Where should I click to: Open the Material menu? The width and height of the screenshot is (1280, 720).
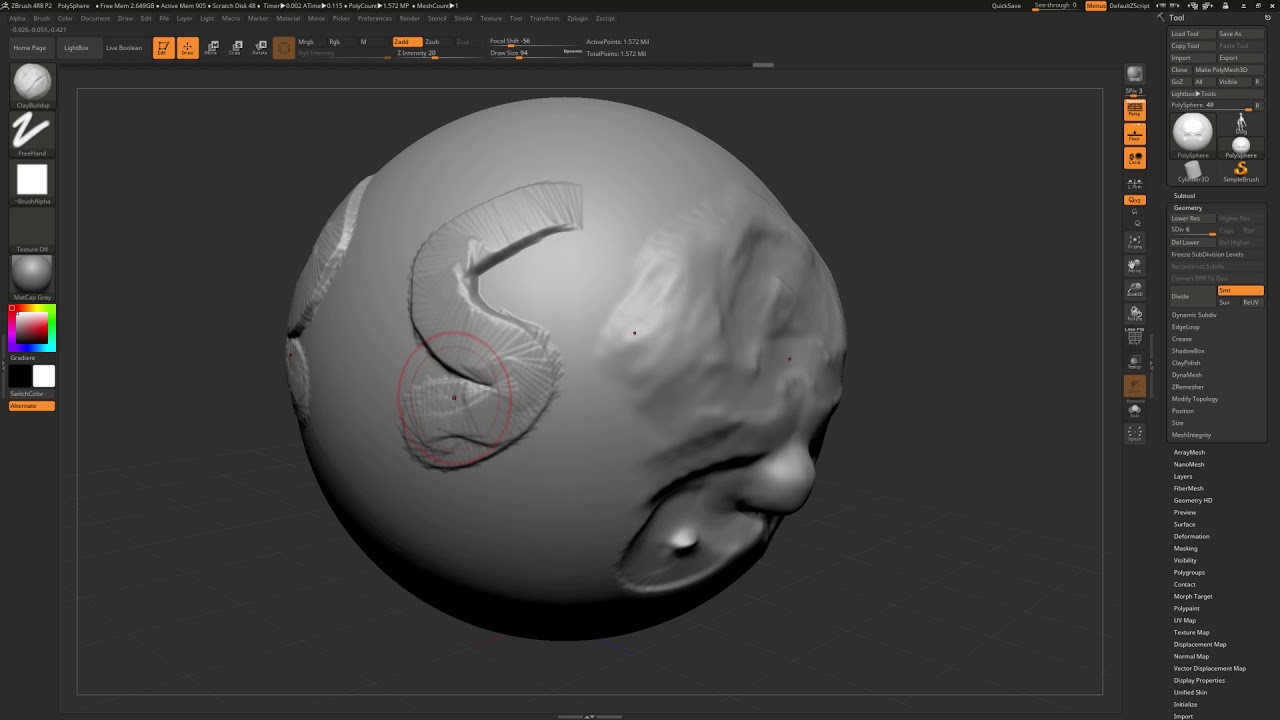click(x=288, y=18)
